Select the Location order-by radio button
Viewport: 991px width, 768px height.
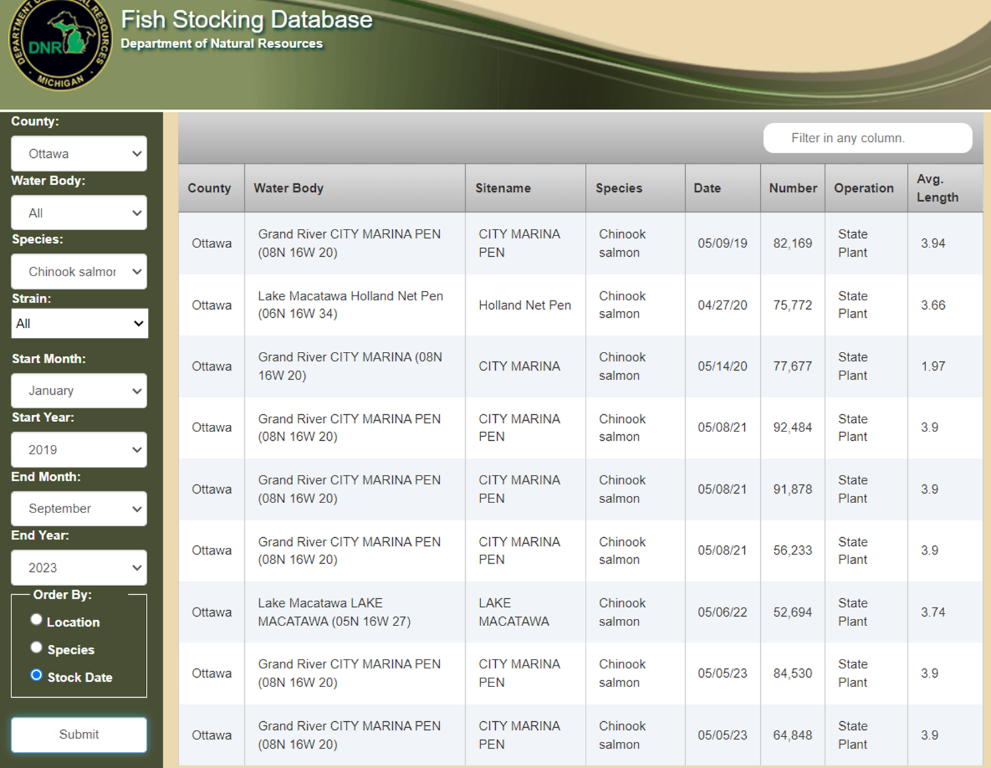point(37,620)
